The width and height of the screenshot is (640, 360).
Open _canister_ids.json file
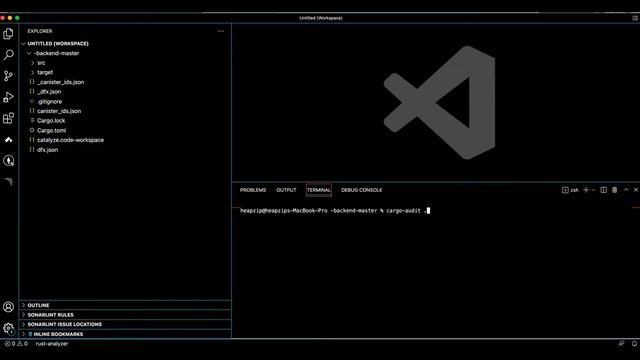60,82
